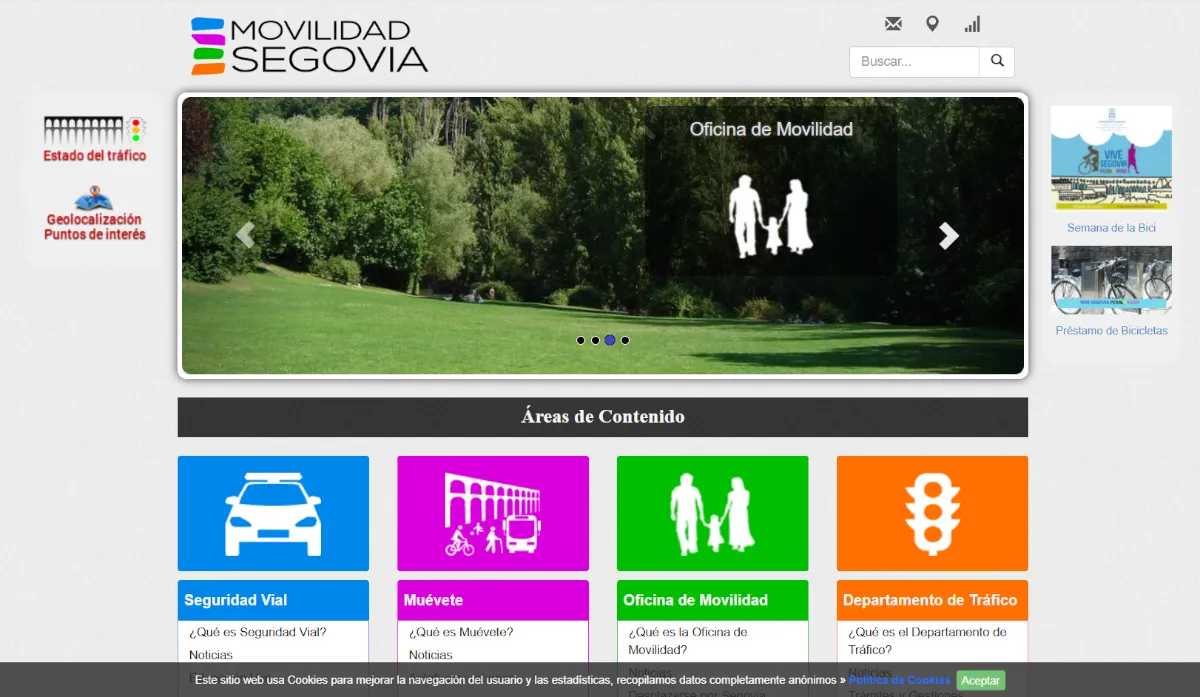
Task: Click the Muévete aqueduct and bus icon
Action: (493, 513)
